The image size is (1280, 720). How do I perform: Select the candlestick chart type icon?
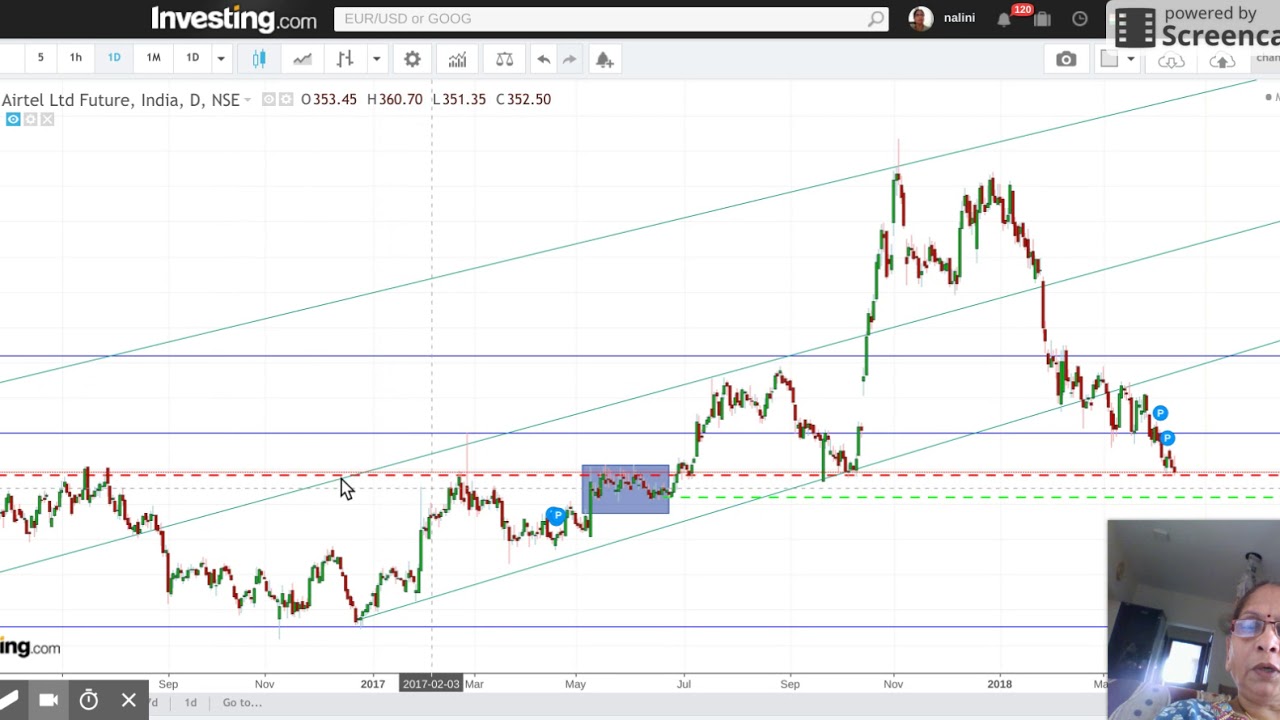(x=259, y=59)
